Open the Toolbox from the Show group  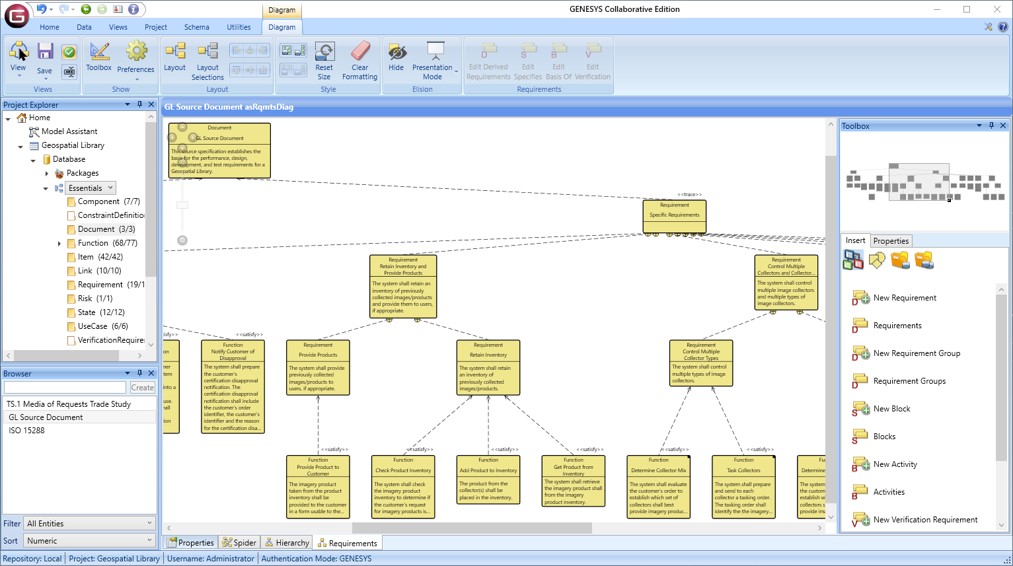[99, 56]
